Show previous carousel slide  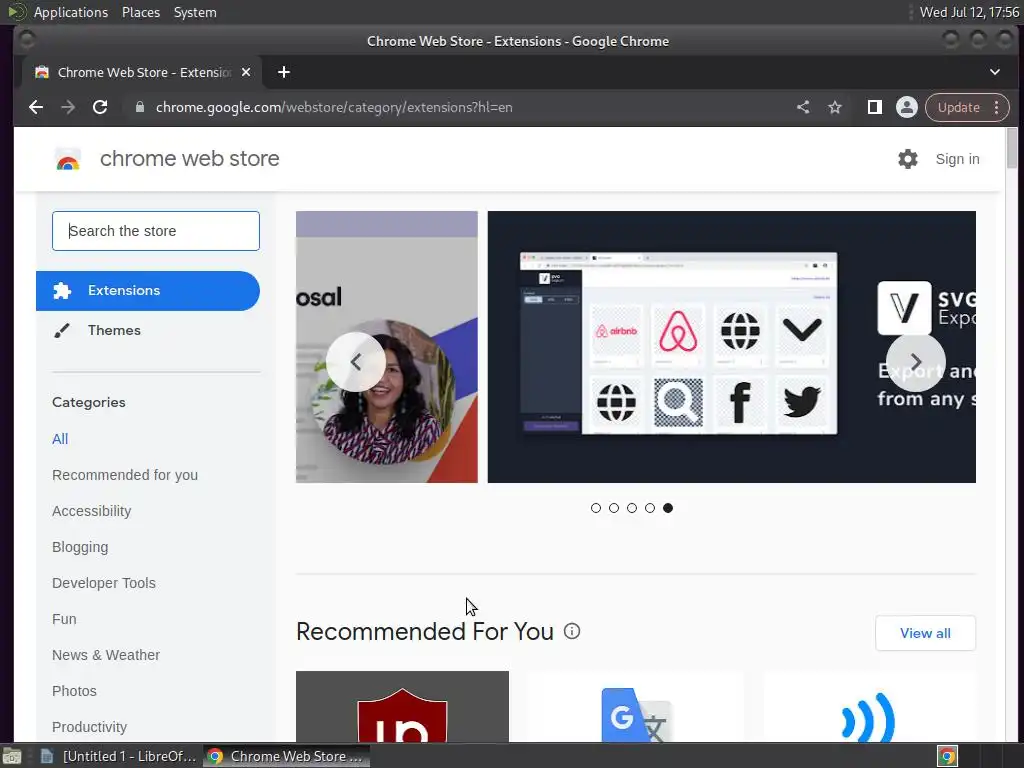(355, 362)
